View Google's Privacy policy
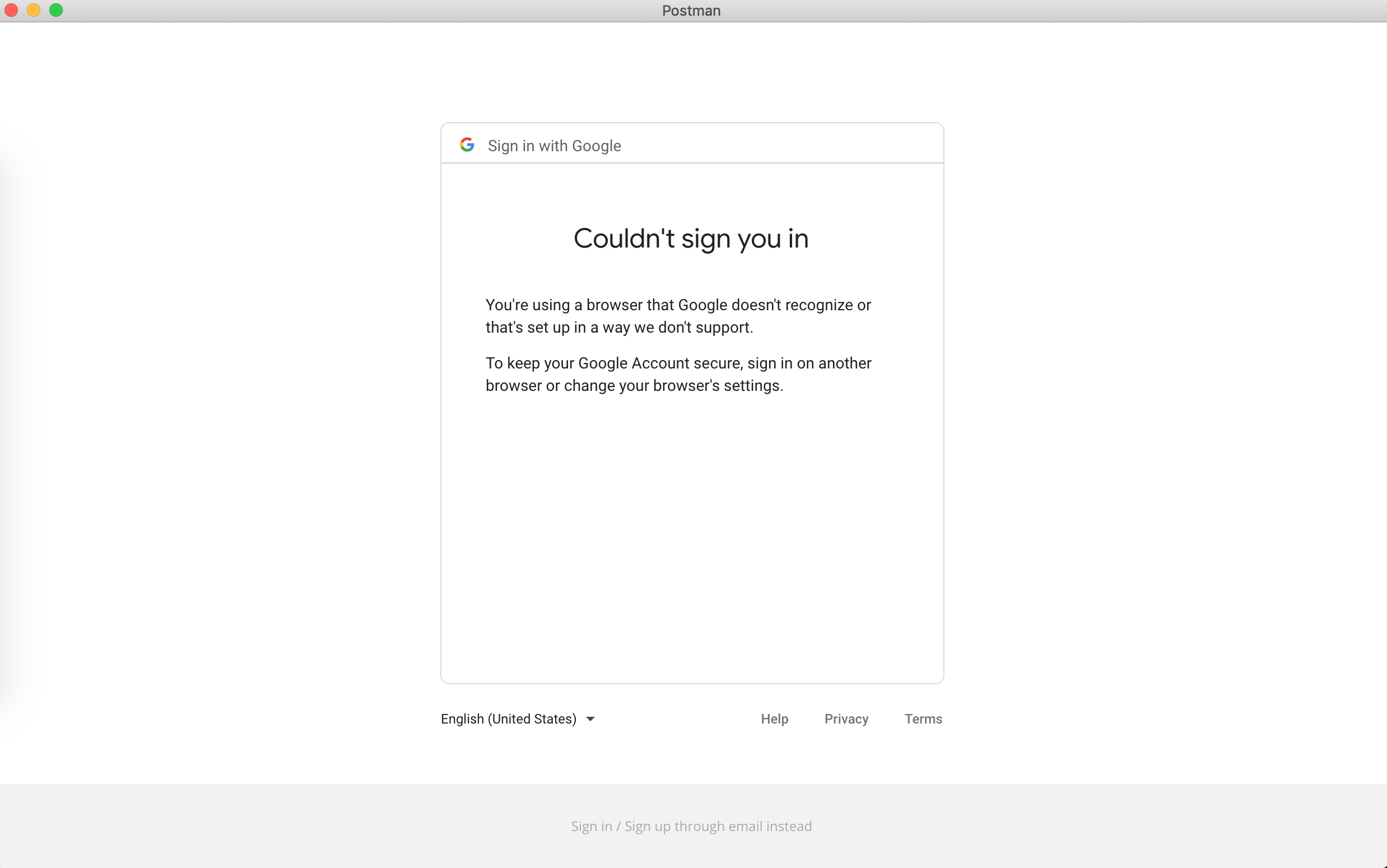Screen dimensions: 1387x868 (x=846, y=718)
